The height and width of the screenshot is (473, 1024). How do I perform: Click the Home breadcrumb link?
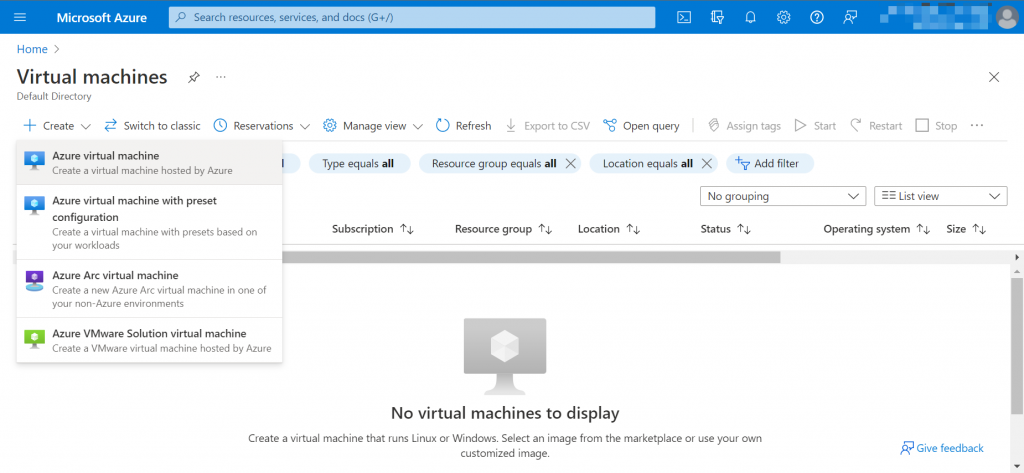click(x=32, y=49)
